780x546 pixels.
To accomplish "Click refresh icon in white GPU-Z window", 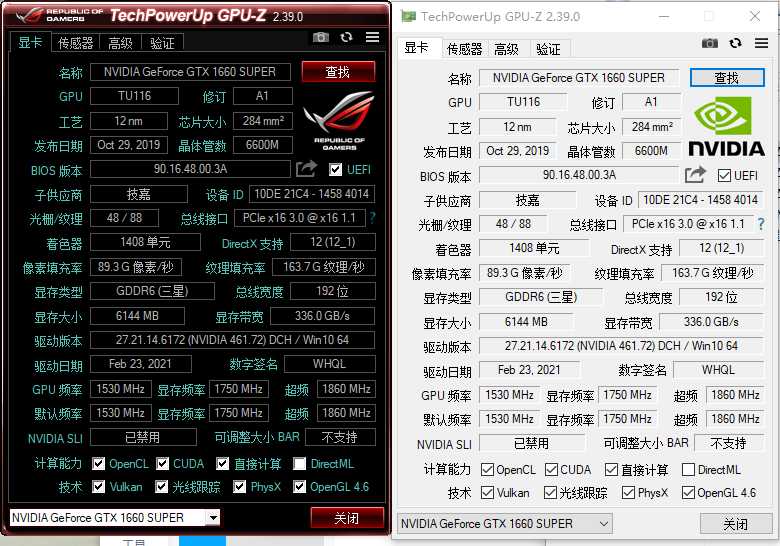I will point(735,43).
